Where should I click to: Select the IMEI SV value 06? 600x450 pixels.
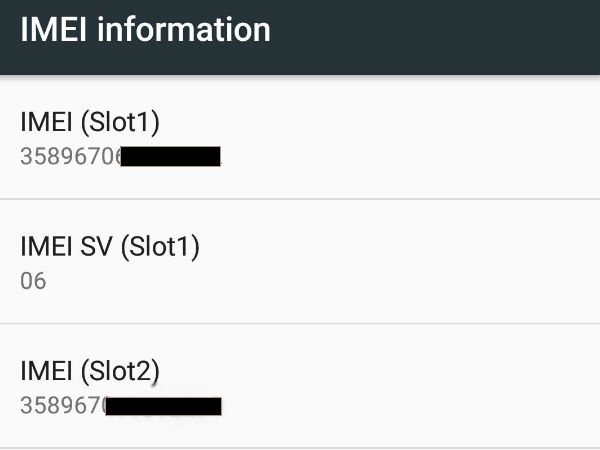pyautogui.click(x=33, y=281)
